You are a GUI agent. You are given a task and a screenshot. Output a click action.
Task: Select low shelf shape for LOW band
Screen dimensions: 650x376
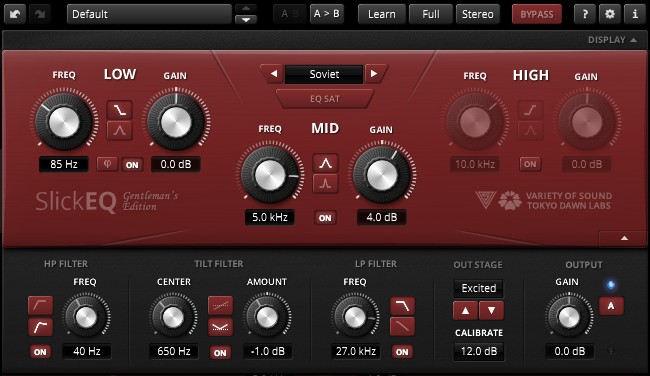coord(120,110)
